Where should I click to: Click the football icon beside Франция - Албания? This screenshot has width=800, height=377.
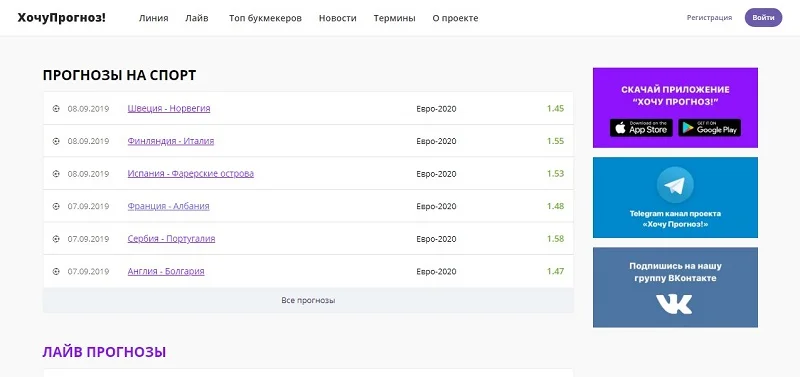click(56, 207)
